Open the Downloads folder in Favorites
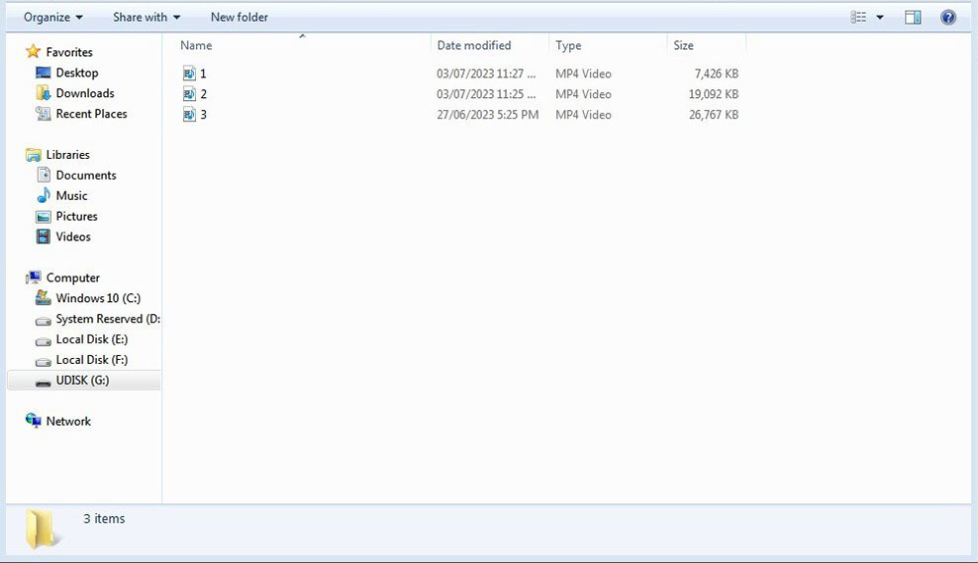Viewport: 978px width, 563px height. coord(85,93)
